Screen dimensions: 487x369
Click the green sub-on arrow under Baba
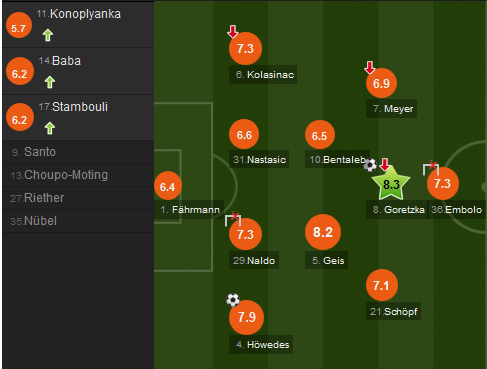point(50,82)
